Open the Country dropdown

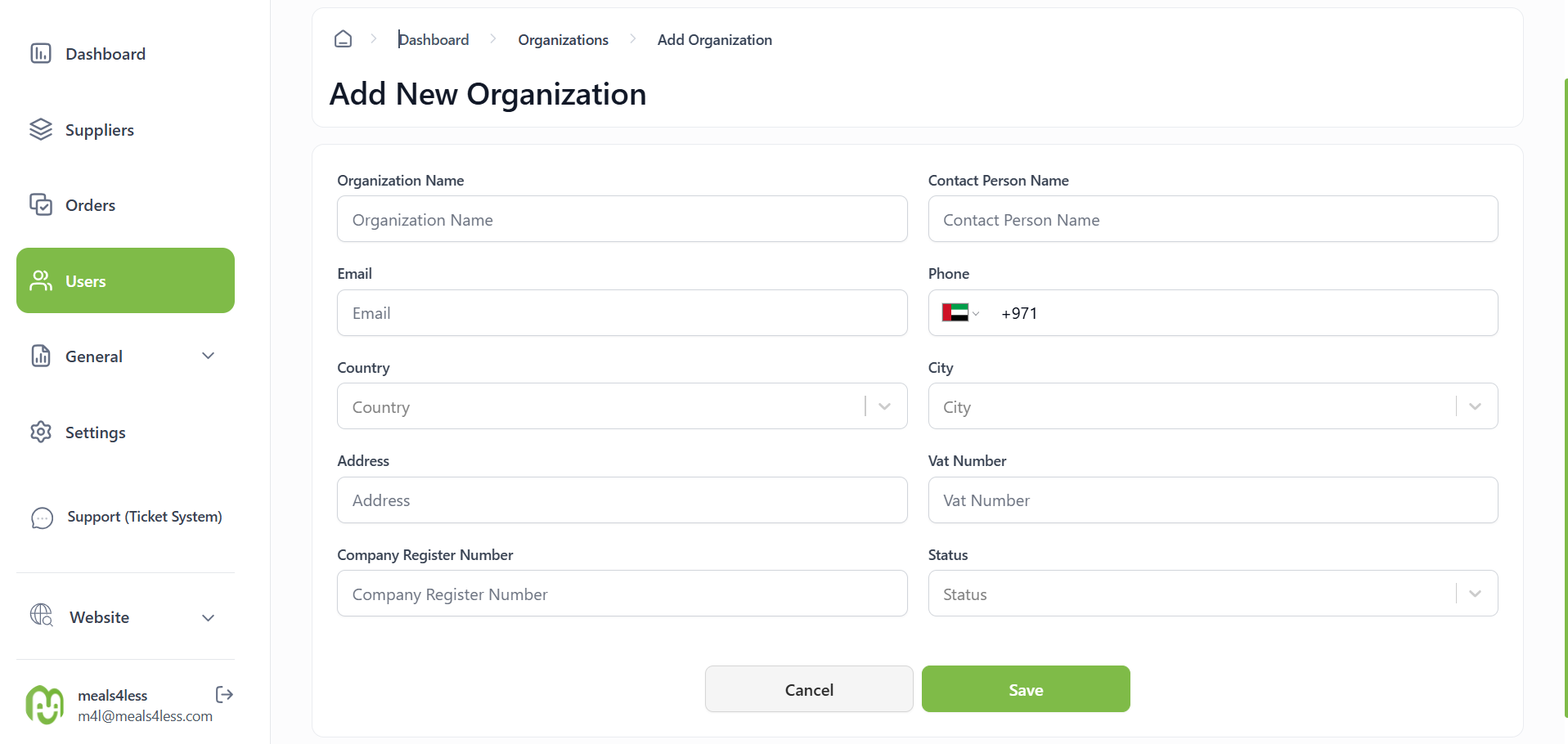[x=622, y=406]
